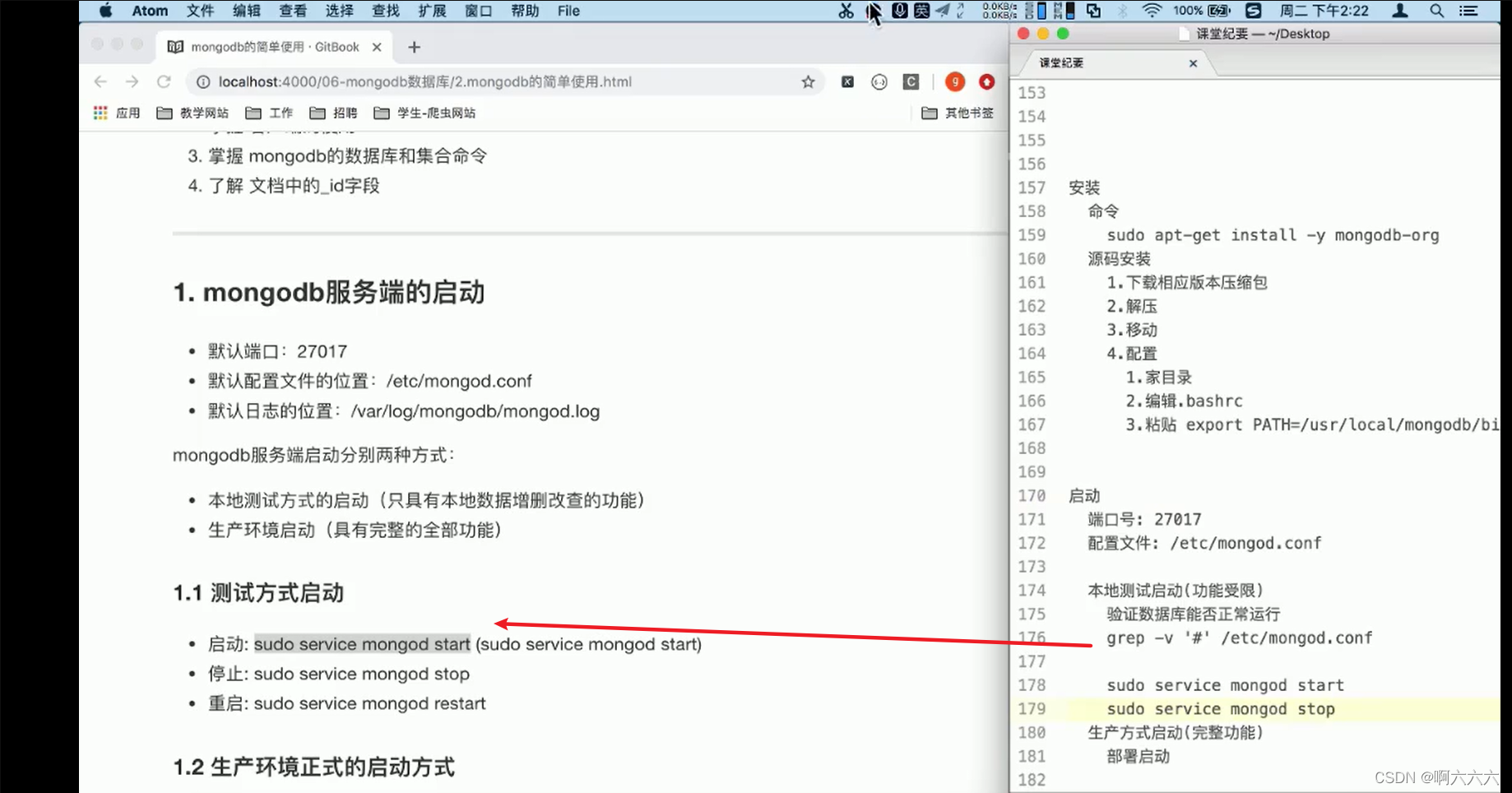
Task: Click the C extension icon
Action: [911, 81]
